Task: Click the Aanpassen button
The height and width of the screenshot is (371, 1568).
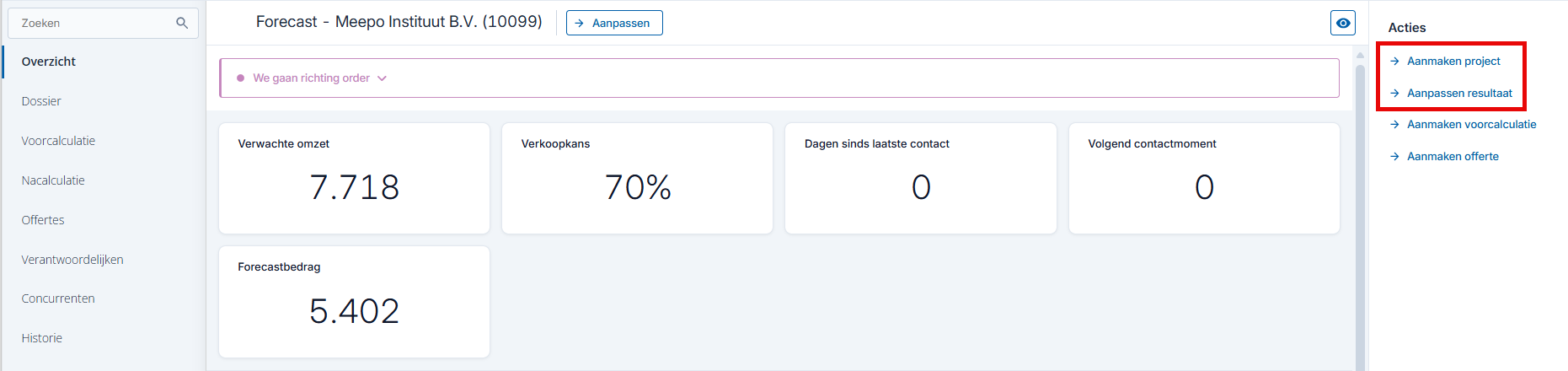Action: [x=614, y=23]
